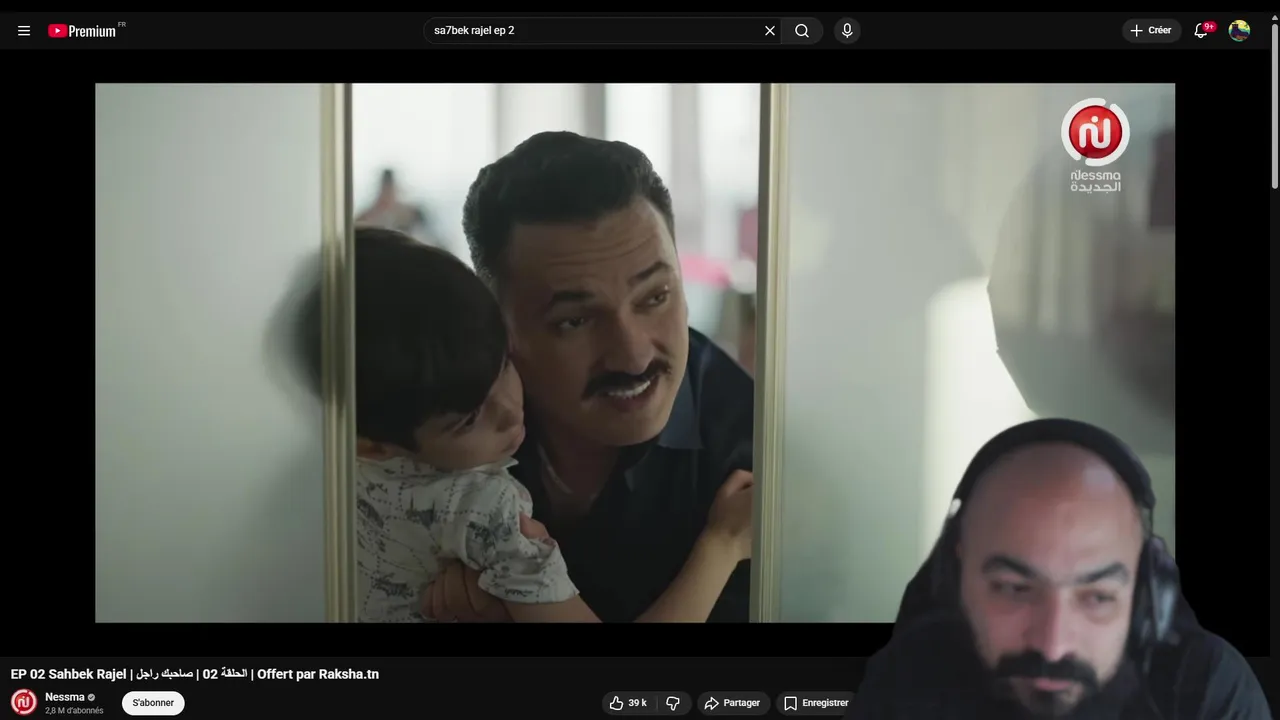
Task: Click the video player to pause
Action: point(635,353)
